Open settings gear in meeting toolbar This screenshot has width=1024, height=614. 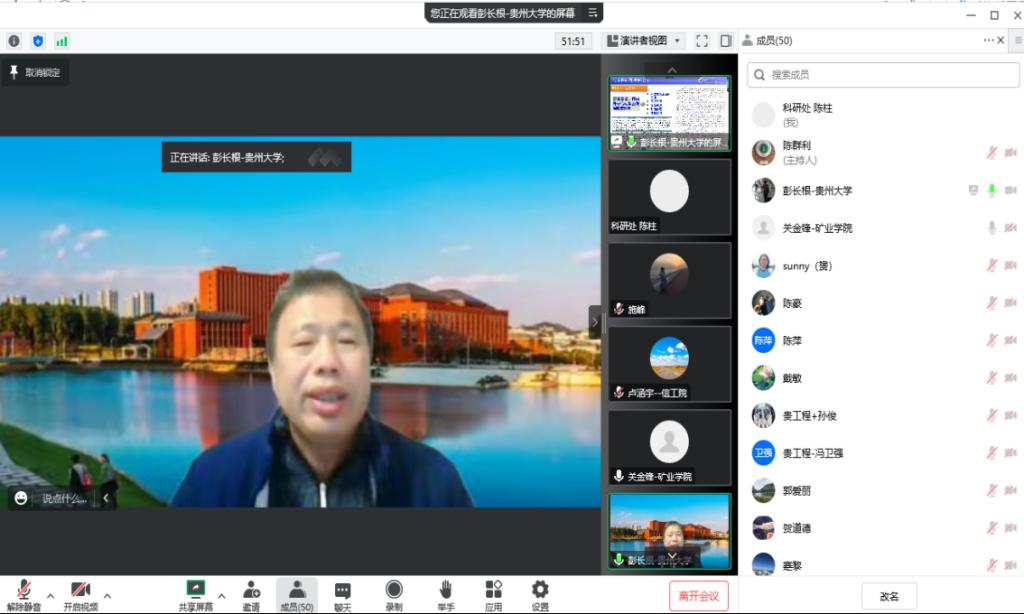540,590
